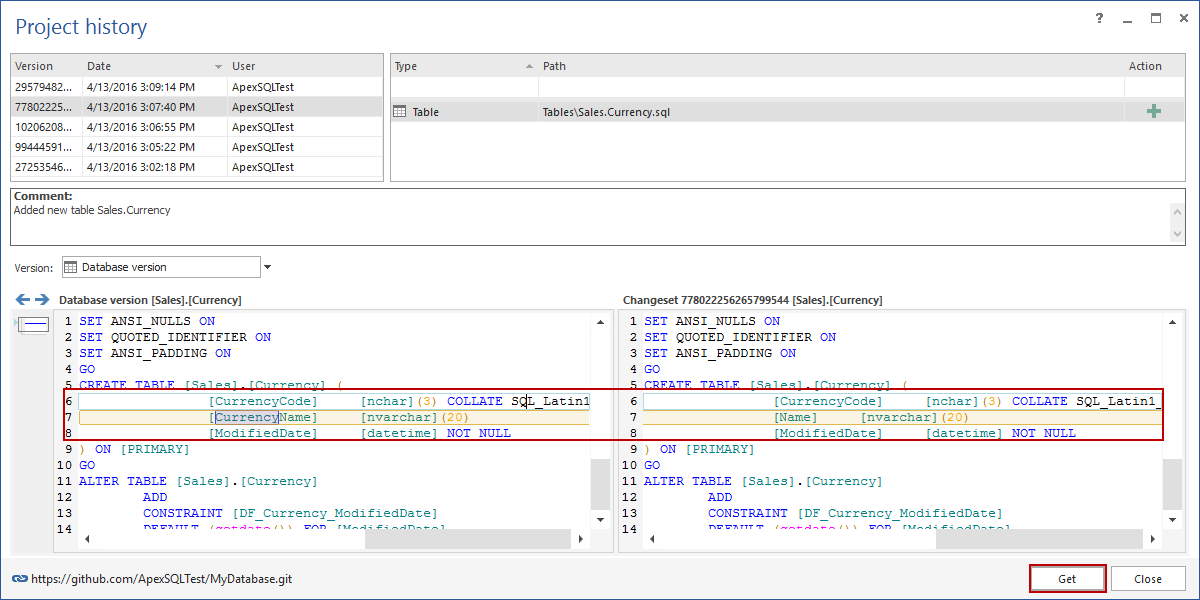Sort version list by Date column

[150, 66]
